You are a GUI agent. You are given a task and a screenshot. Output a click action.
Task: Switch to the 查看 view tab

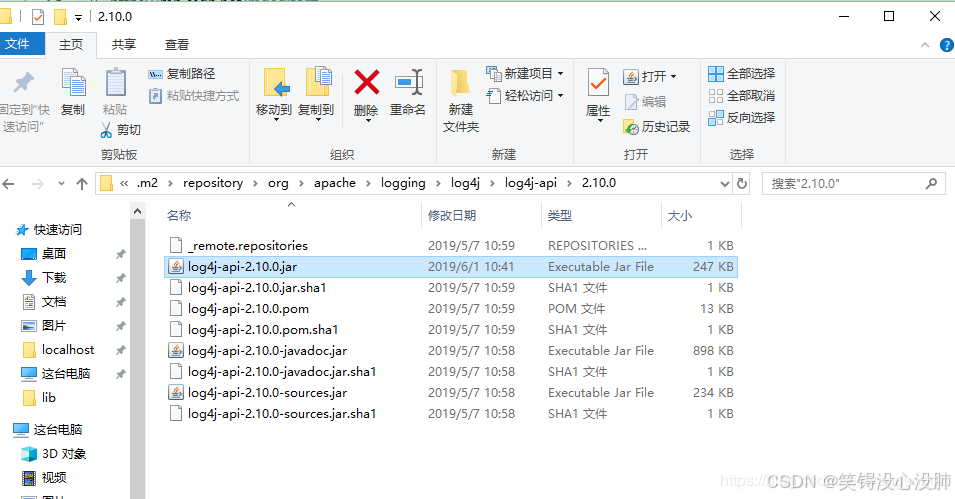[x=177, y=44]
